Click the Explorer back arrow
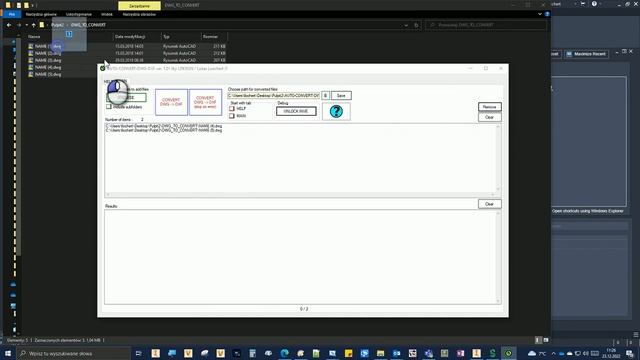Viewport: 640px width, 360px height. click(x=9, y=25)
